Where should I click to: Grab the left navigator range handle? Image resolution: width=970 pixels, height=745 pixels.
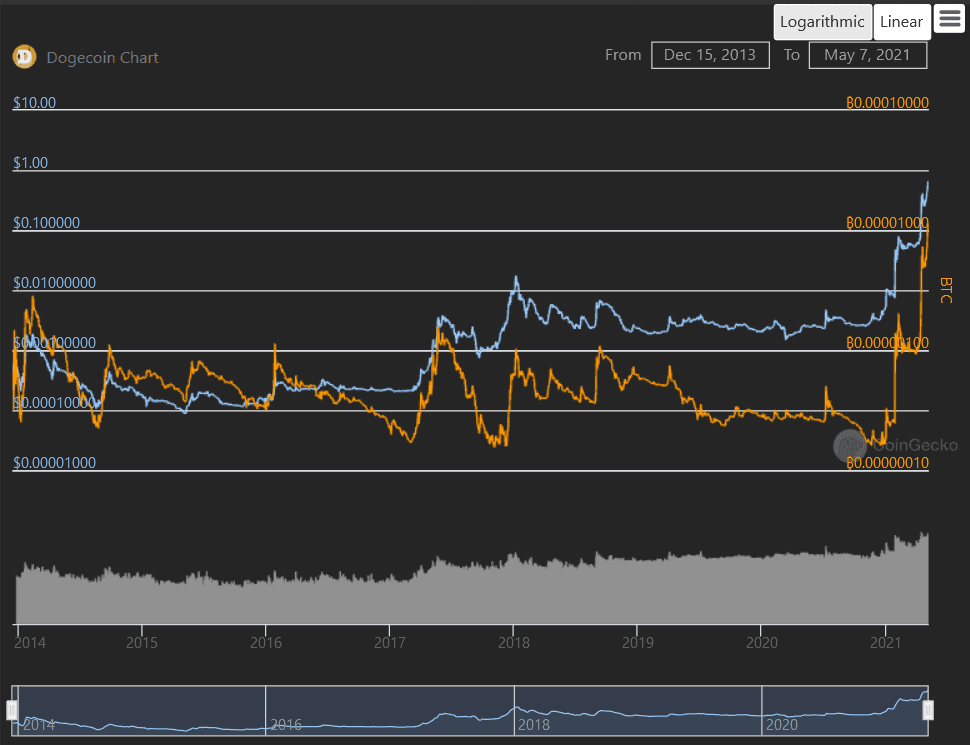click(12, 710)
